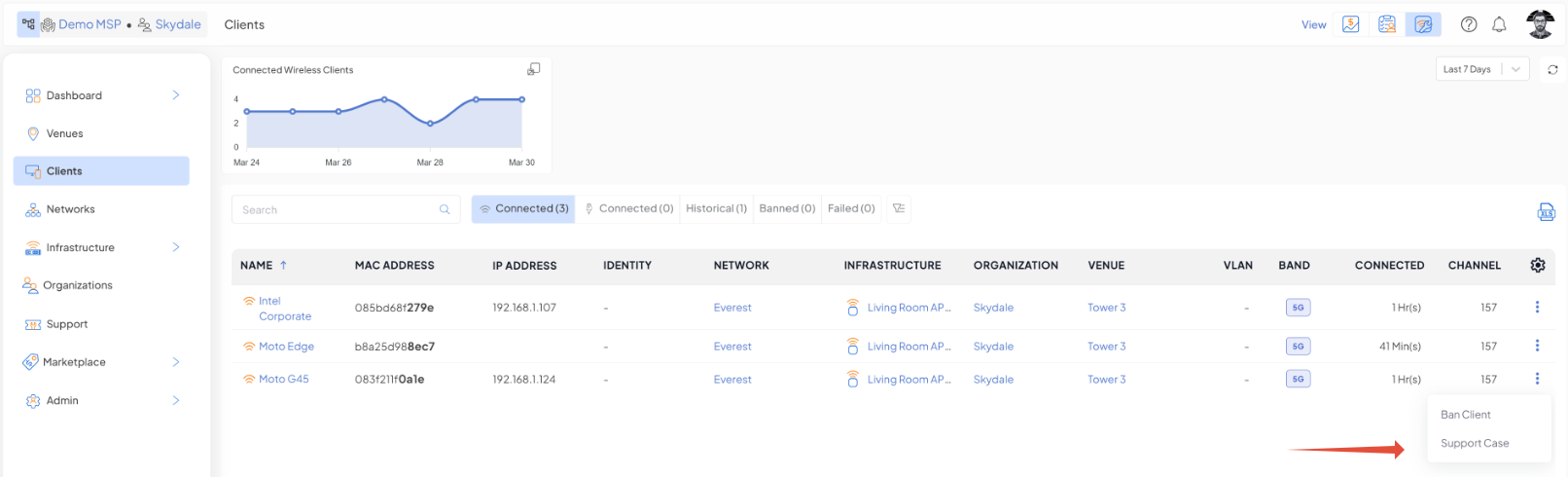Viewport: 1568px width, 477px height.
Task: Select the wireless Connected (3) tab
Action: click(523, 209)
